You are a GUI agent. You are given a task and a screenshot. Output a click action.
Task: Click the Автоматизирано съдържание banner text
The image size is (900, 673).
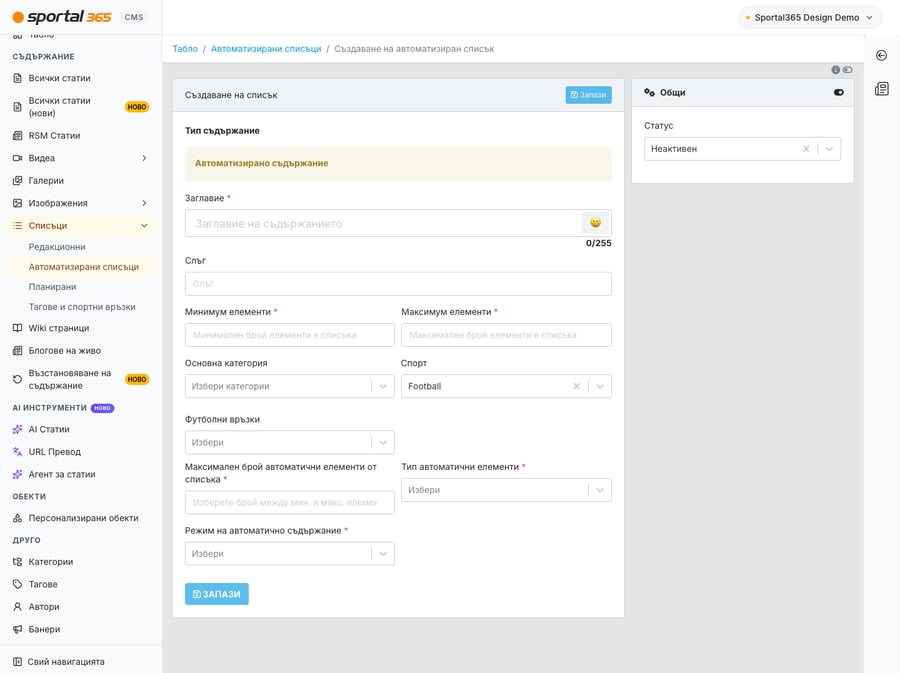coord(261,164)
